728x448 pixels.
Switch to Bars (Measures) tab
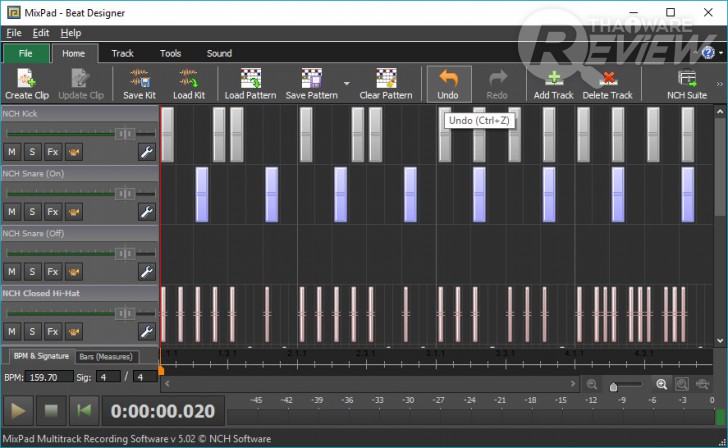point(106,357)
